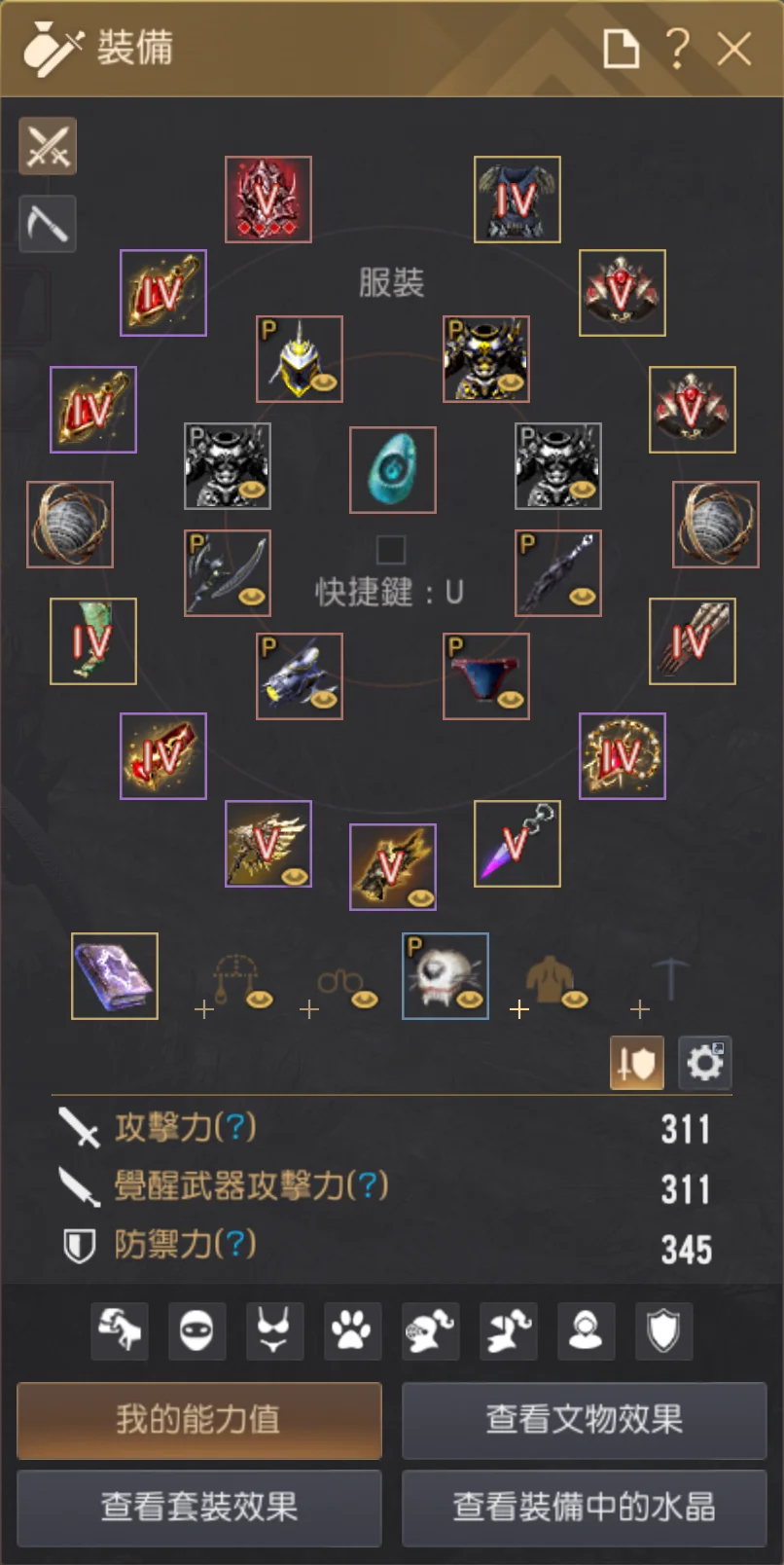
Task: Open the question mark help in title bar
Action: tap(678, 48)
